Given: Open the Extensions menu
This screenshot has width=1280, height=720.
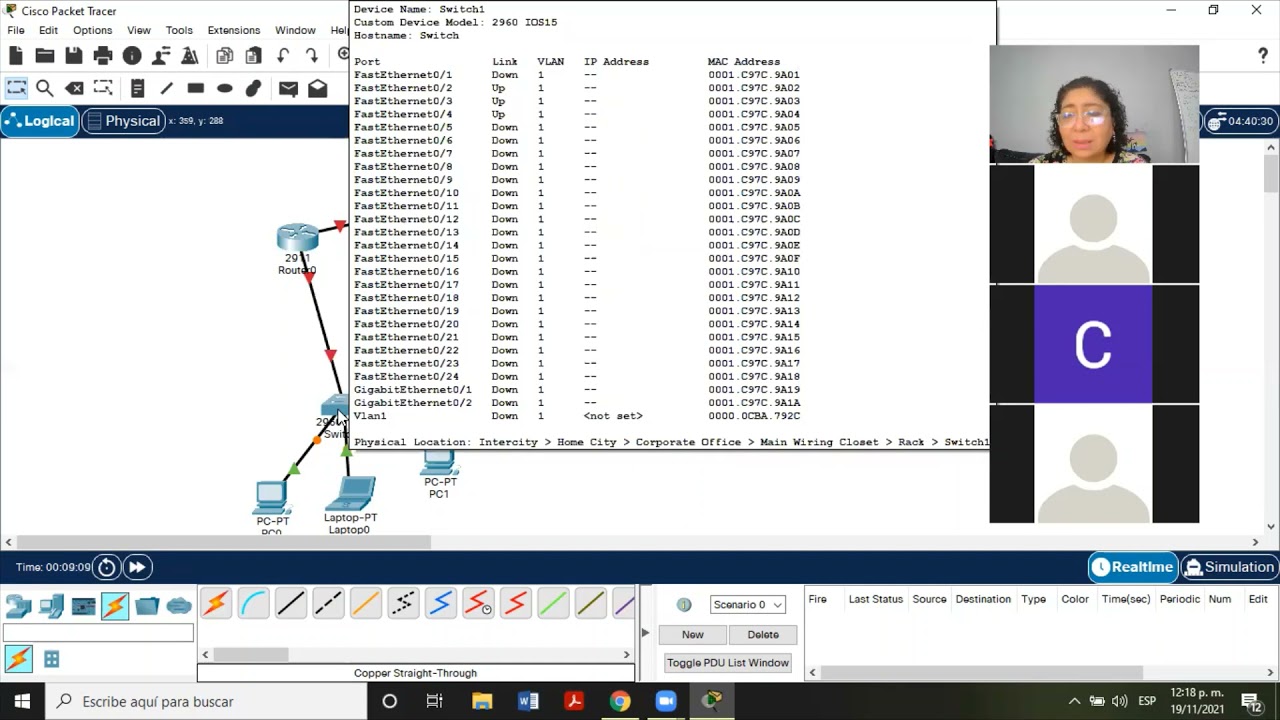Looking at the screenshot, I should 234,30.
